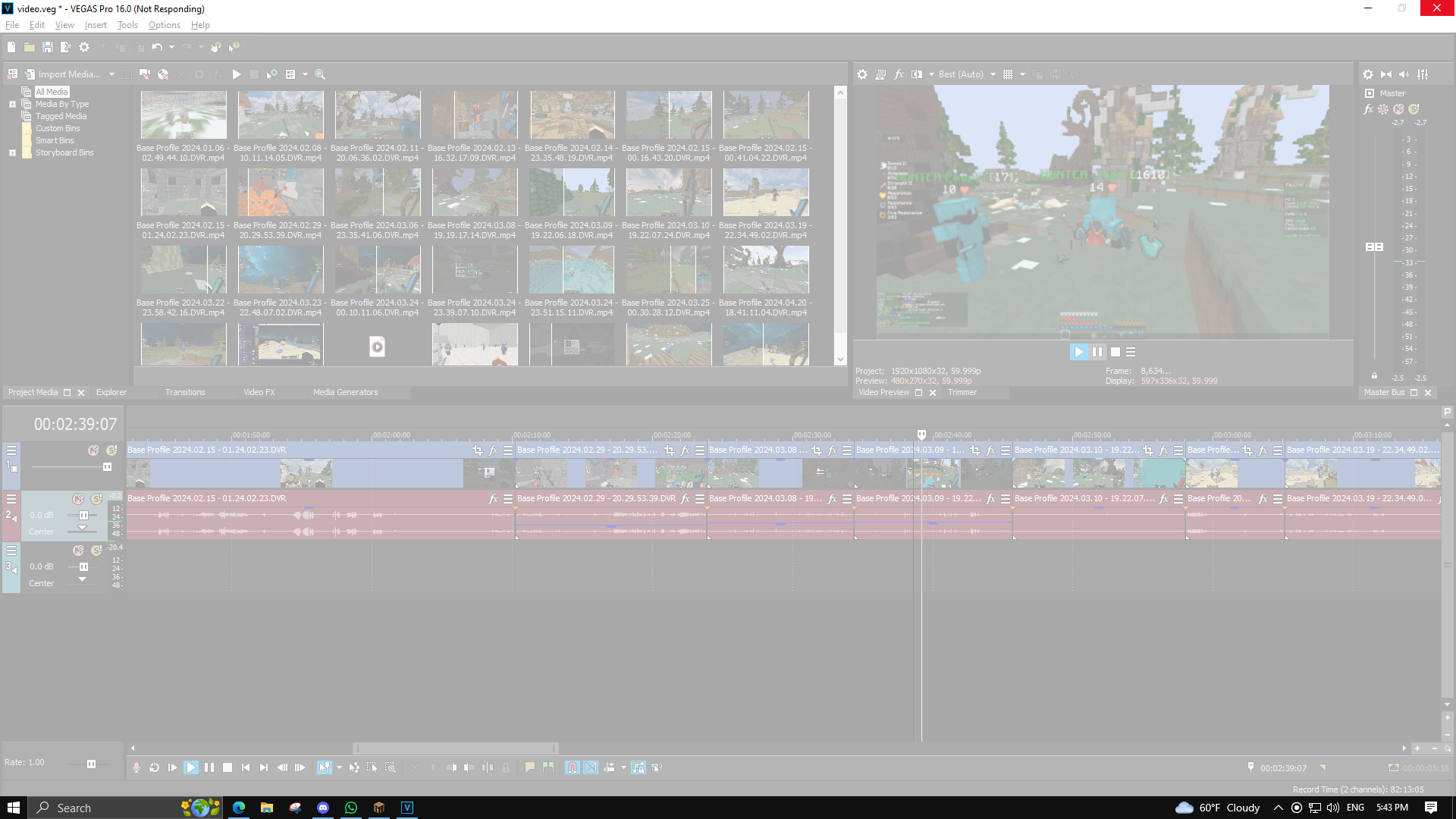Select thumbnail Base Profile 2024.01.06 clip
This screenshot has width=1456, height=819.
pyautogui.click(x=184, y=115)
